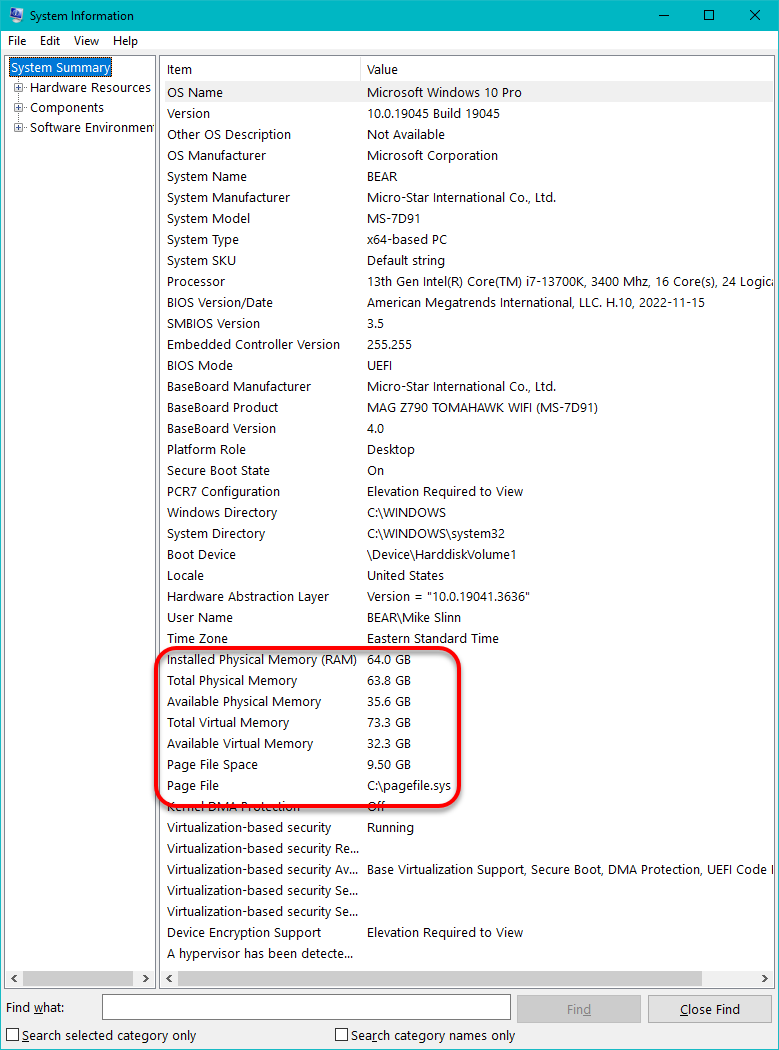Click the Value column header
Image resolution: width=779 pixels, height=1050 pixels.
coord(565,70)
